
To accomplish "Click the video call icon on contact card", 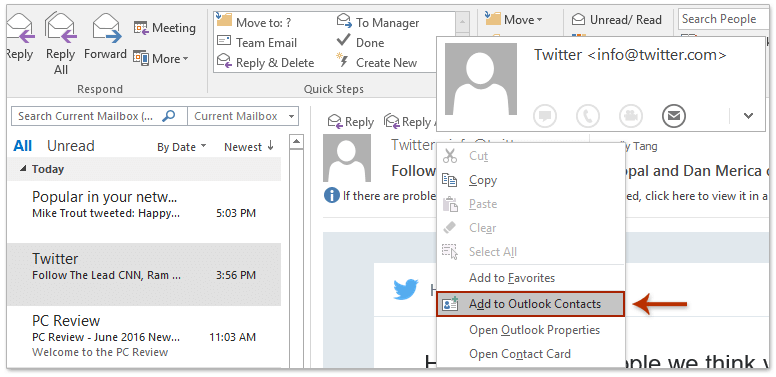I will [x=631, y=116].
